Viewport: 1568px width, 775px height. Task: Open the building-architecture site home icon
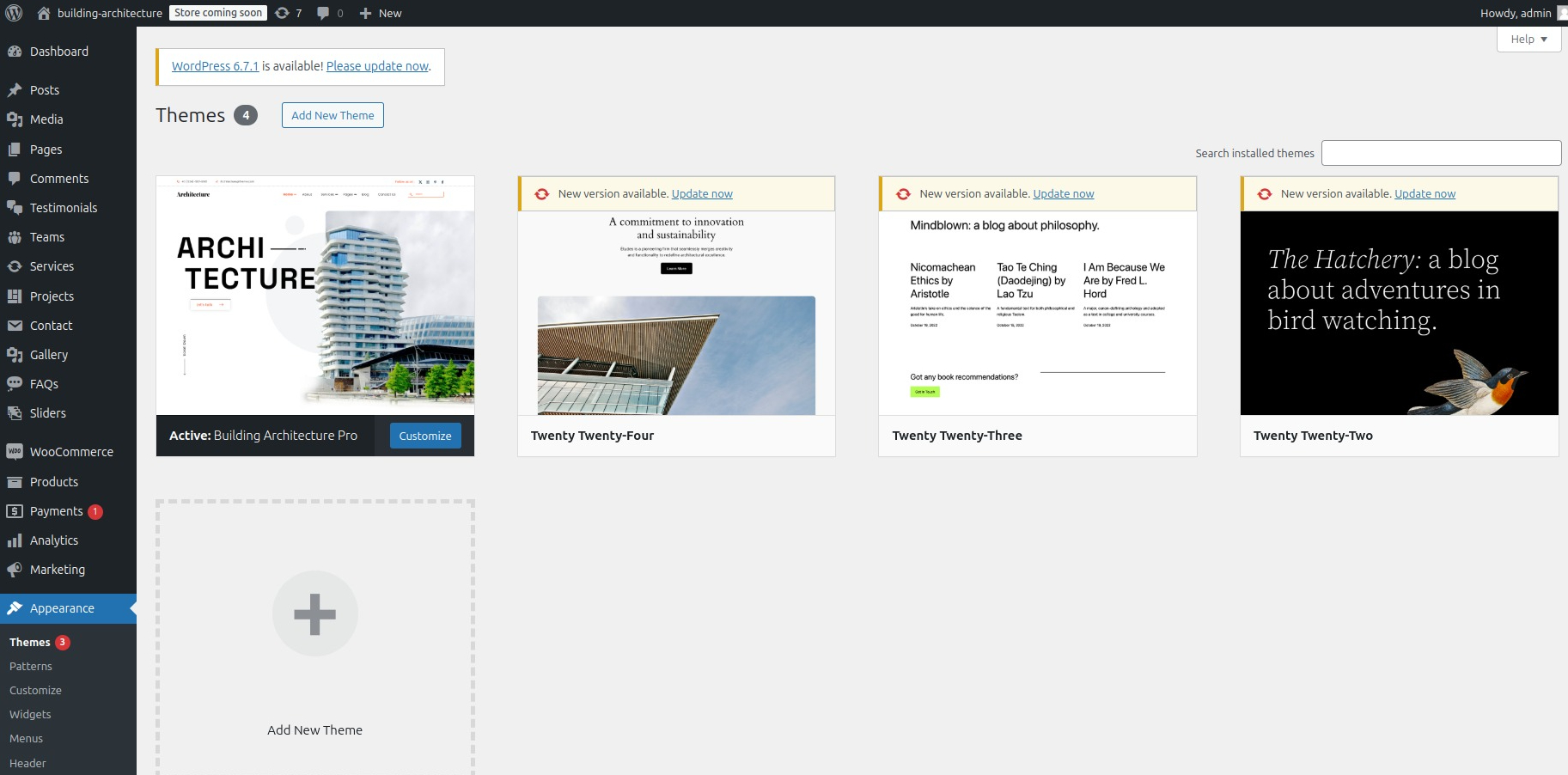pyautogui.click(x=44, y=13)
